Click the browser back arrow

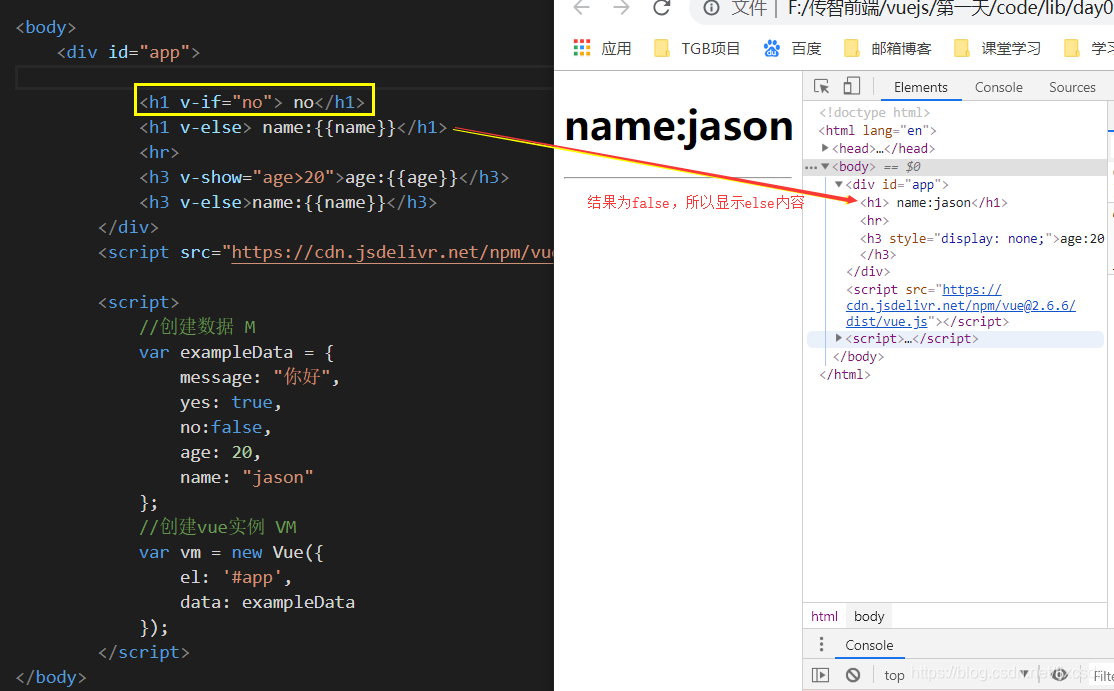[x=582, y=8]
